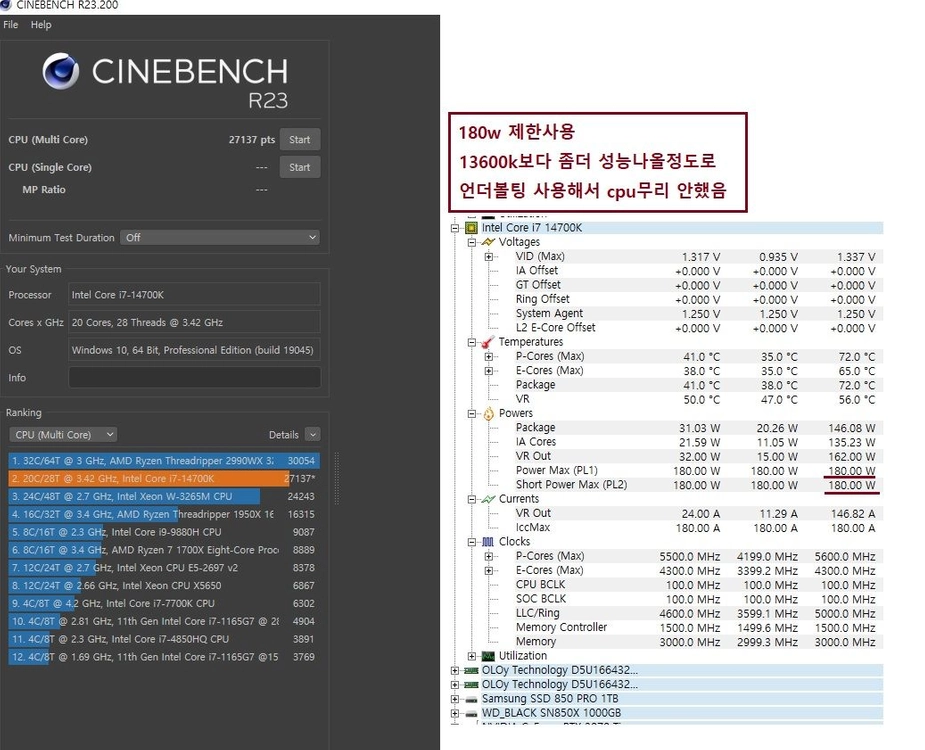Viewport: 925px width, 750px height.
Task: Click the 27137 pts multi core score
Action: click(252, 140)
